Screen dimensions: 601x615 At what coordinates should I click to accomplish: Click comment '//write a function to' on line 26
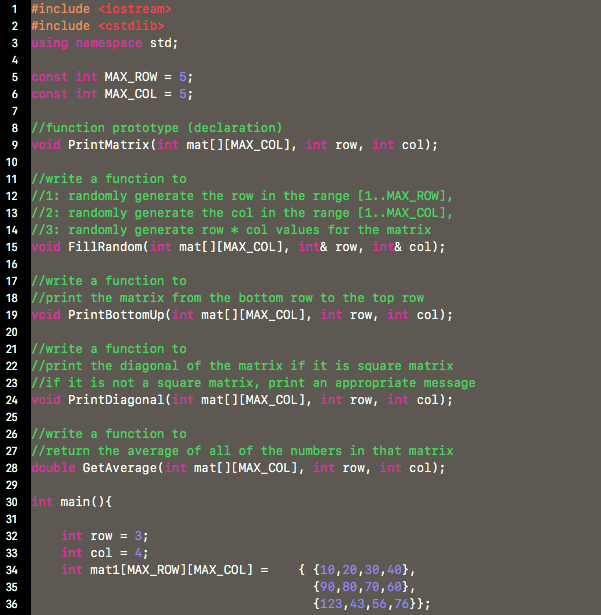tap(109, 434)
